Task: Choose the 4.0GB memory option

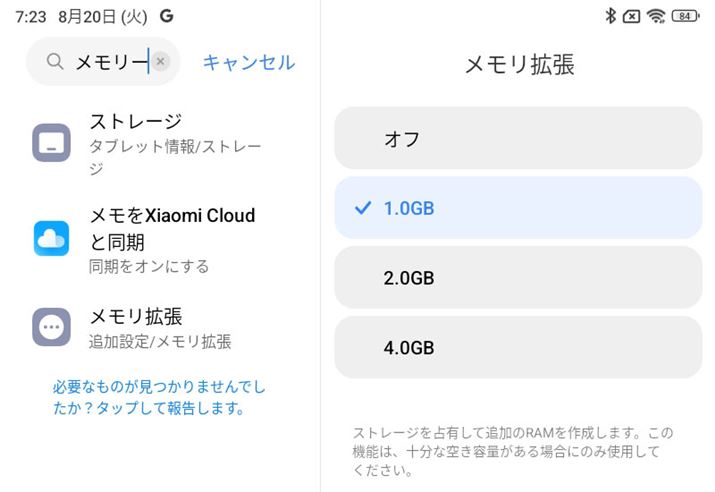Action: [x=518, y=347]
